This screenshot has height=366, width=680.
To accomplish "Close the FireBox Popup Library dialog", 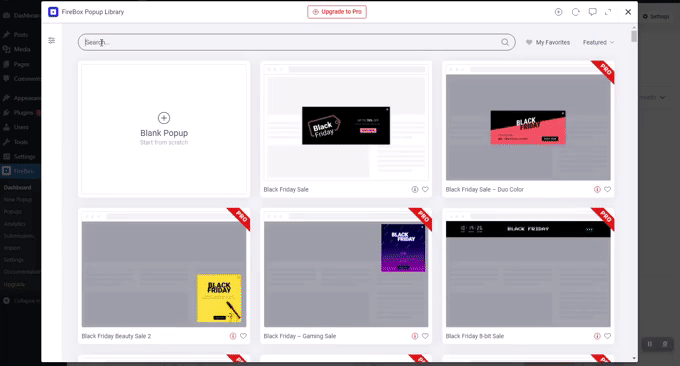I will tap(628, 12).
